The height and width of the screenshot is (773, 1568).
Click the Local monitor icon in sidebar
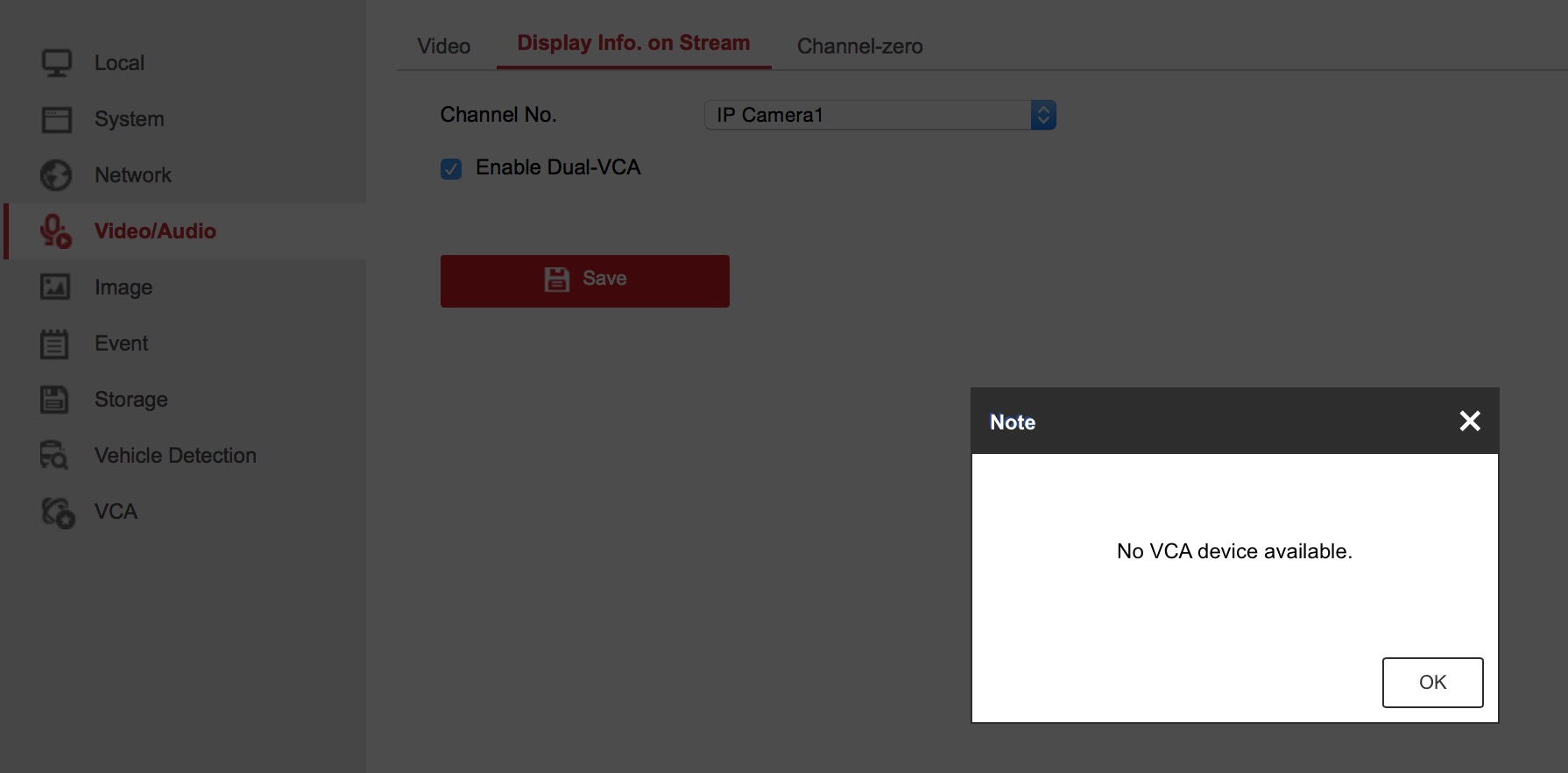57,63
